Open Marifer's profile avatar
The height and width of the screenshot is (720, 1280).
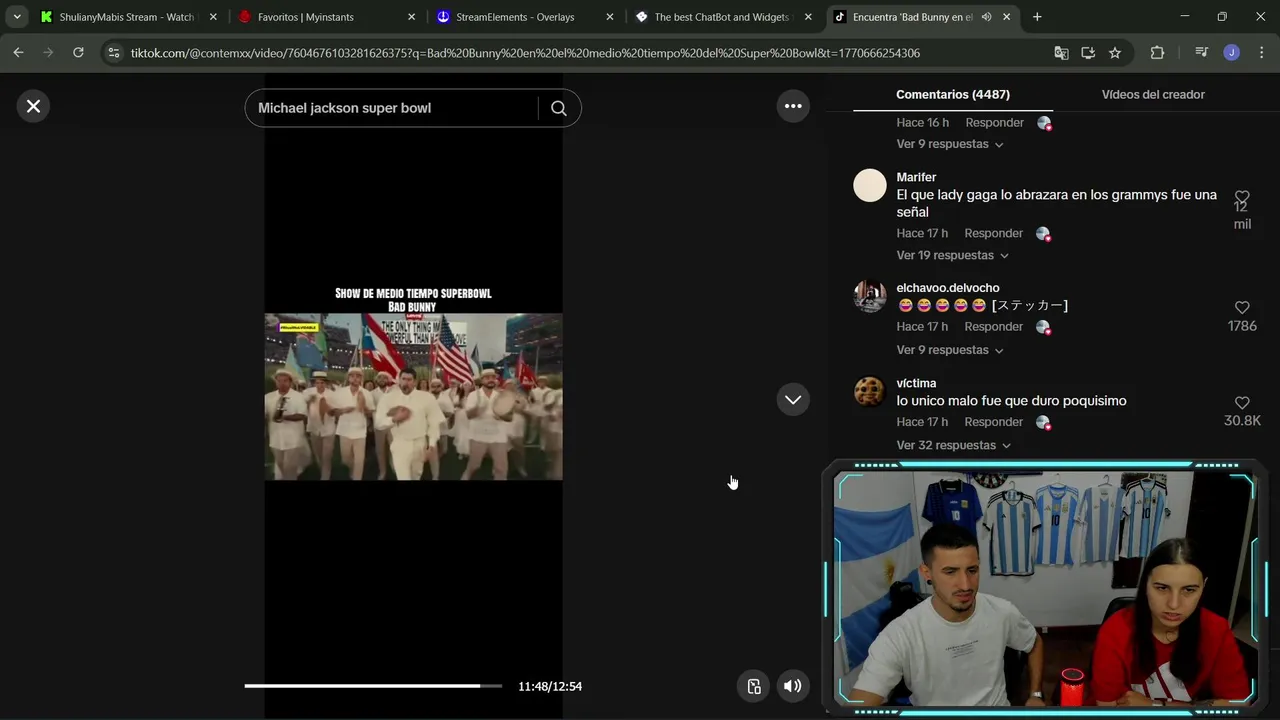point(870,185)
